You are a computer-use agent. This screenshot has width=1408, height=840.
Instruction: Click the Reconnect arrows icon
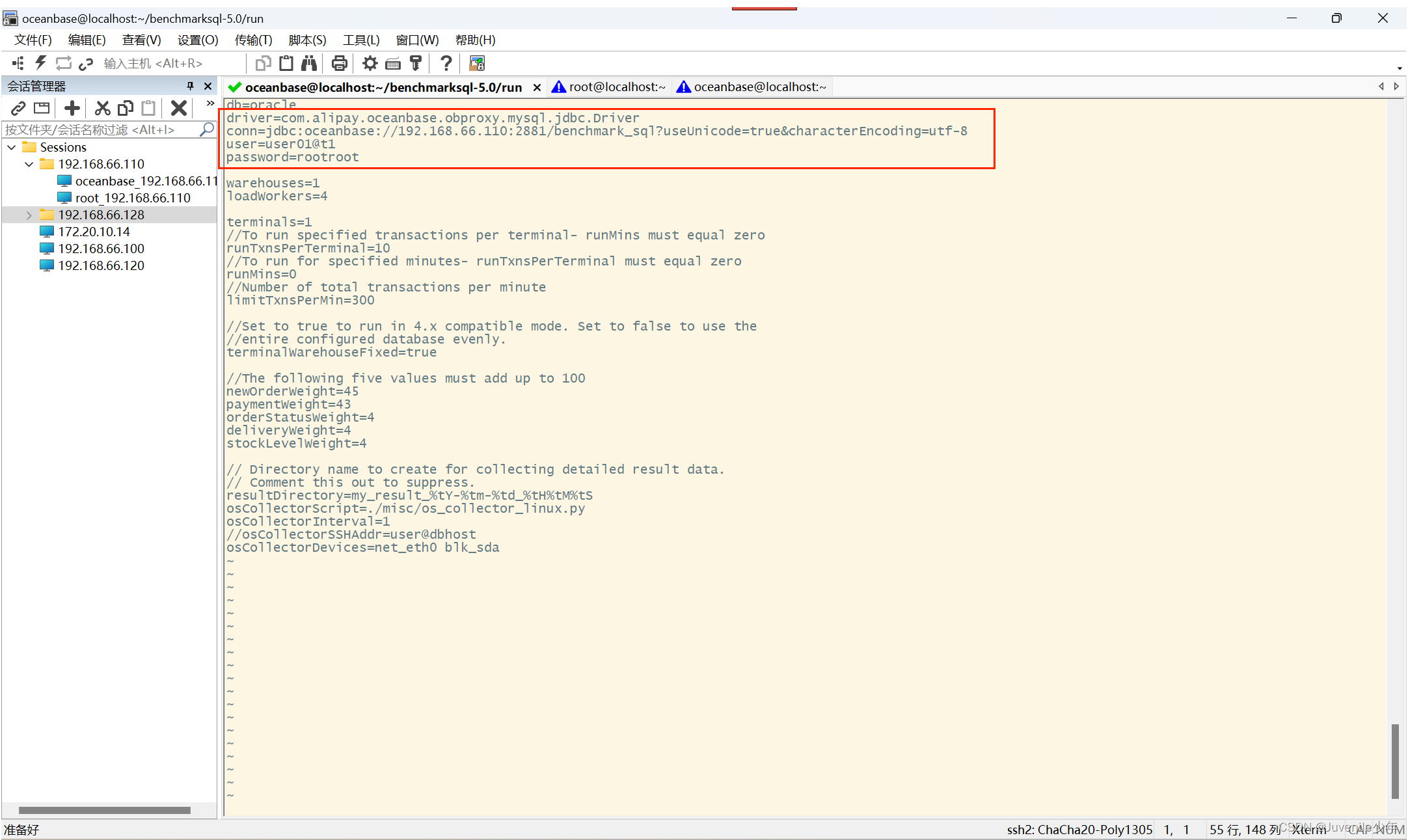point(63,63)
